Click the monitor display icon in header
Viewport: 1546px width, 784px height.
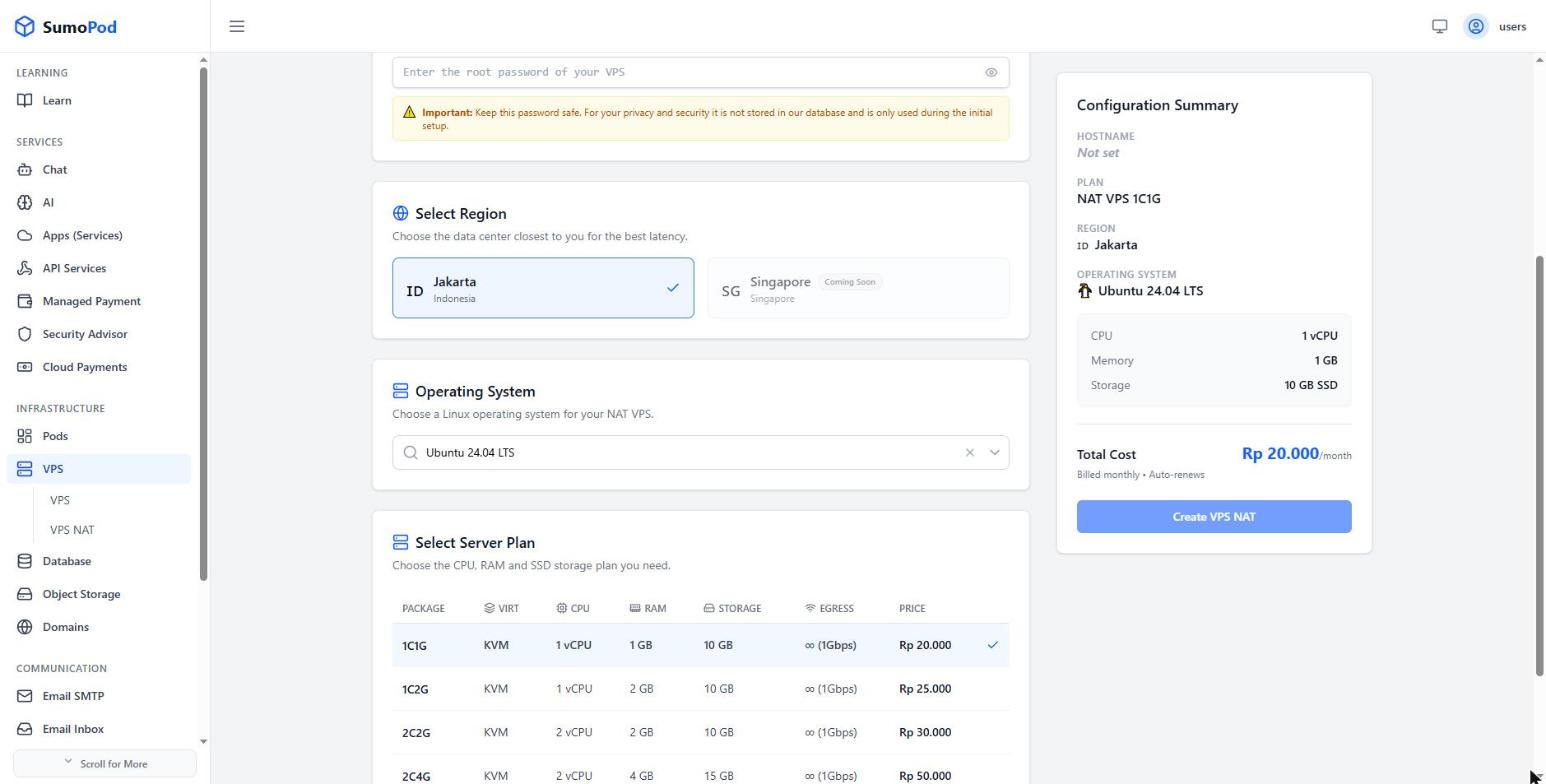point(1439,26)
